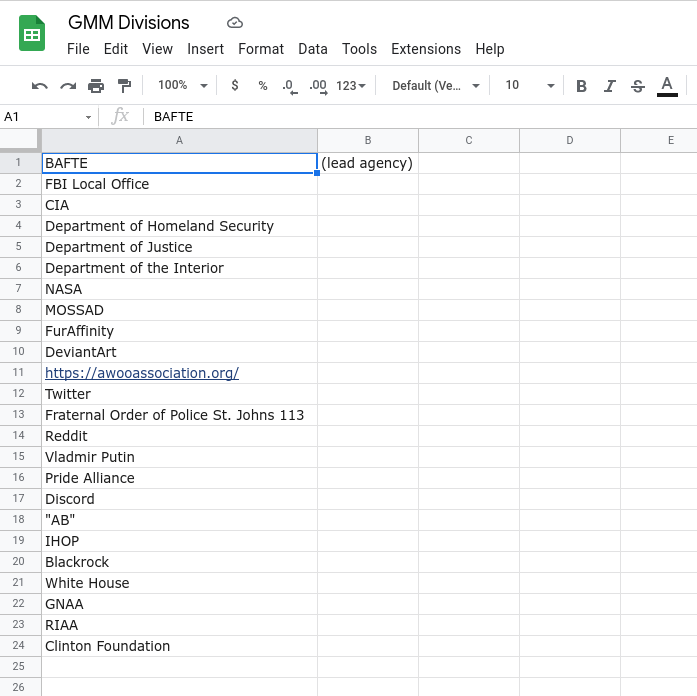Redo the last action
The image size is (697, 696).
68,85
